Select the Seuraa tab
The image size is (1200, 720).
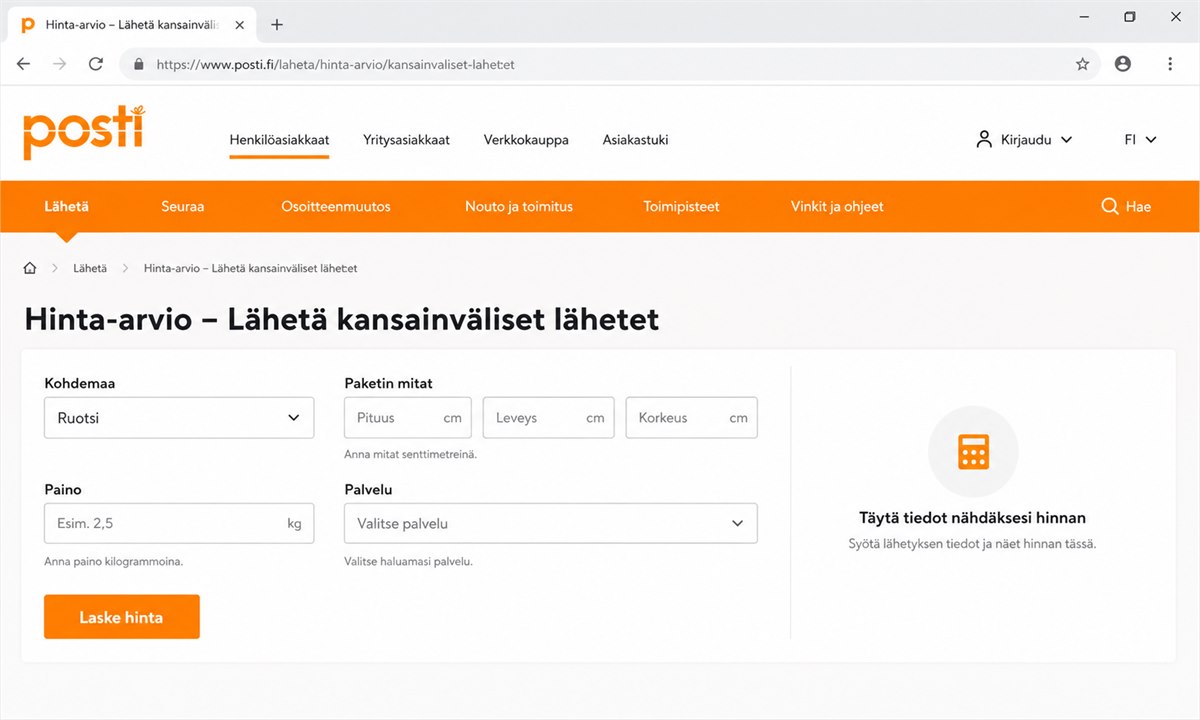tap(182, 206)
